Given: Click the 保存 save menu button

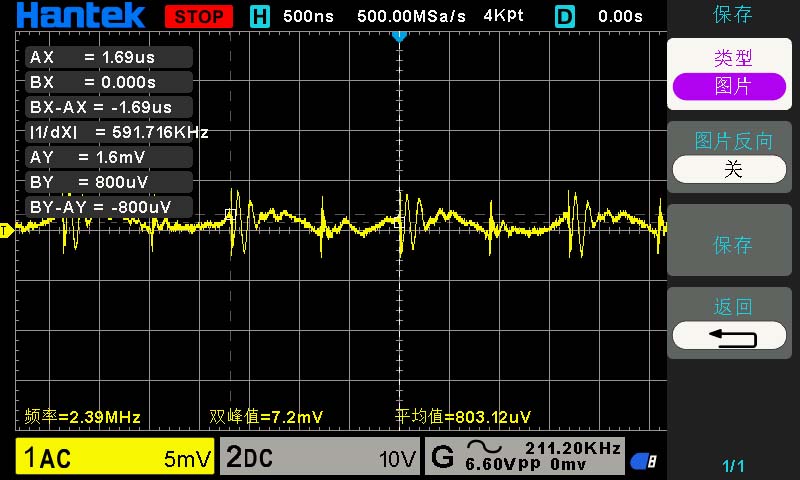Looking at the screenshot, I should pos(730,240).
